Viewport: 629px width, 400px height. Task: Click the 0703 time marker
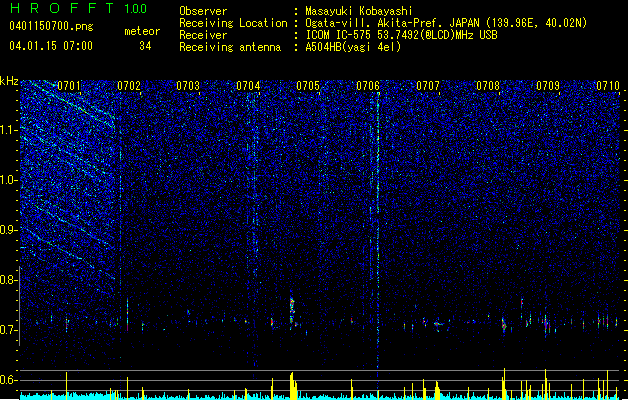(x=188, y=86)
